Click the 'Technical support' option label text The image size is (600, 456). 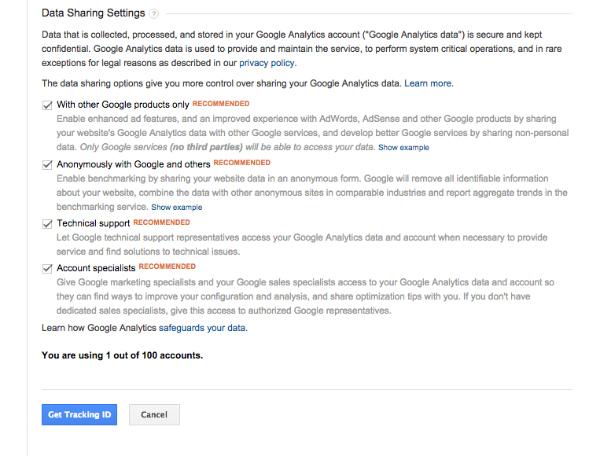click(x=93, y=223)
